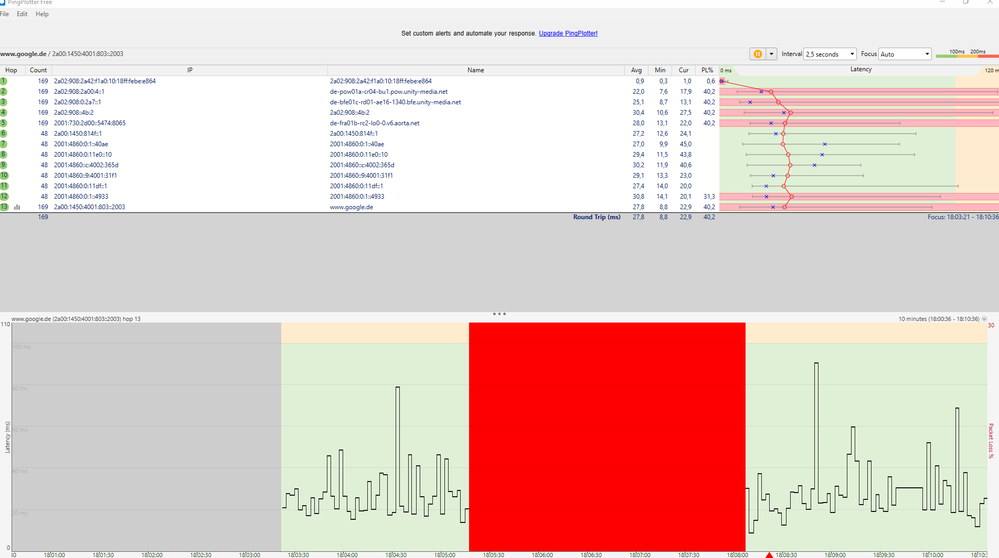Image resolution: width=999 pixels, height=558 pixels.
Task: Click the 0 ms latency scale label
Action: 726,71
